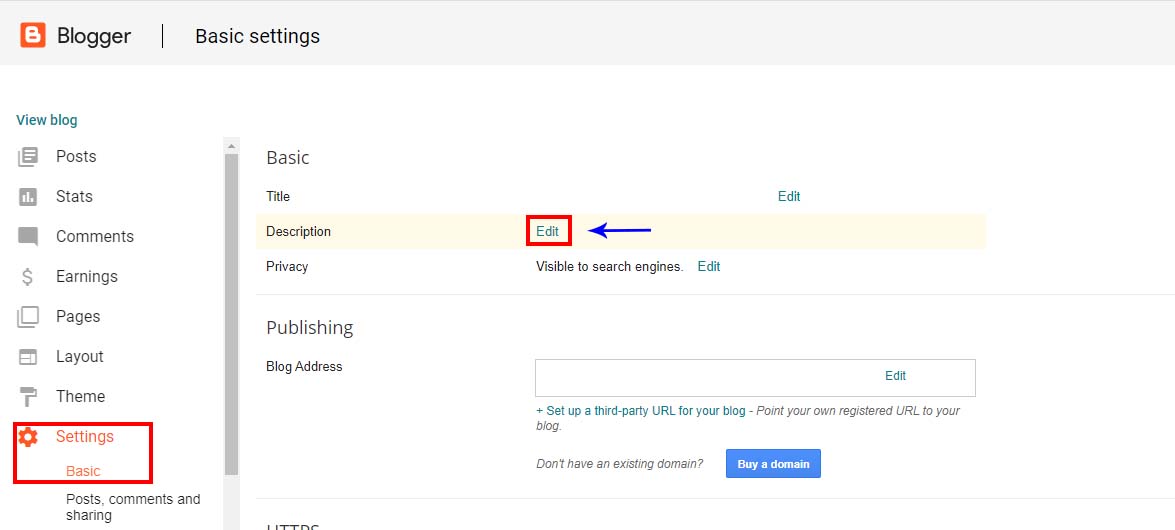Click the 'Blog Address' label
1175x530 pixels.
(x=304, y=367)
